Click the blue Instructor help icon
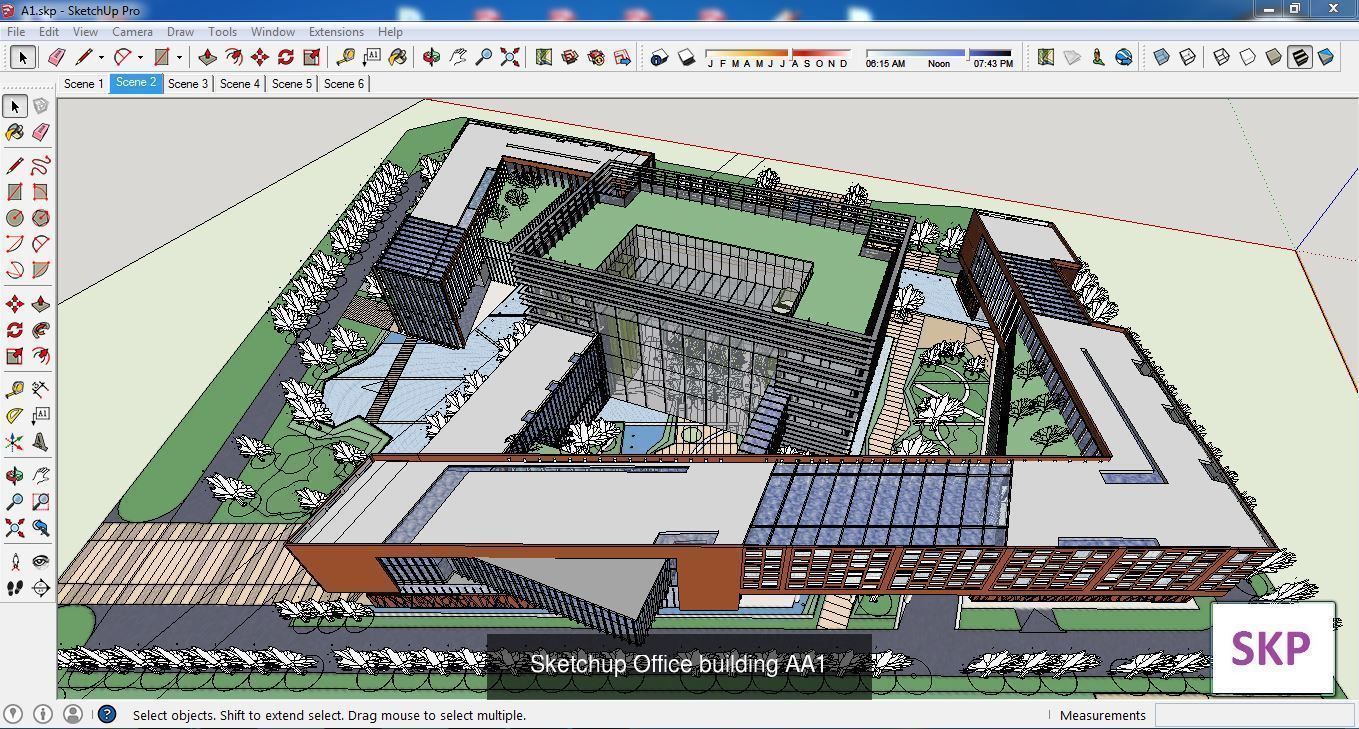 tap(107, 714)
